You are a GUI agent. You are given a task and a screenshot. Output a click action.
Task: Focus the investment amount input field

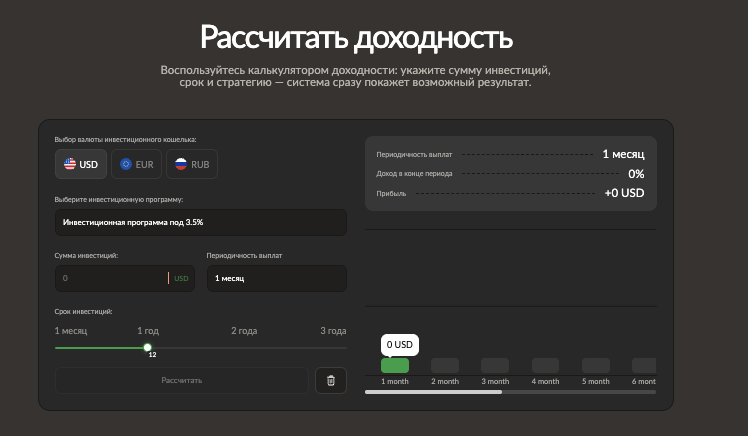tap(125, 278)
